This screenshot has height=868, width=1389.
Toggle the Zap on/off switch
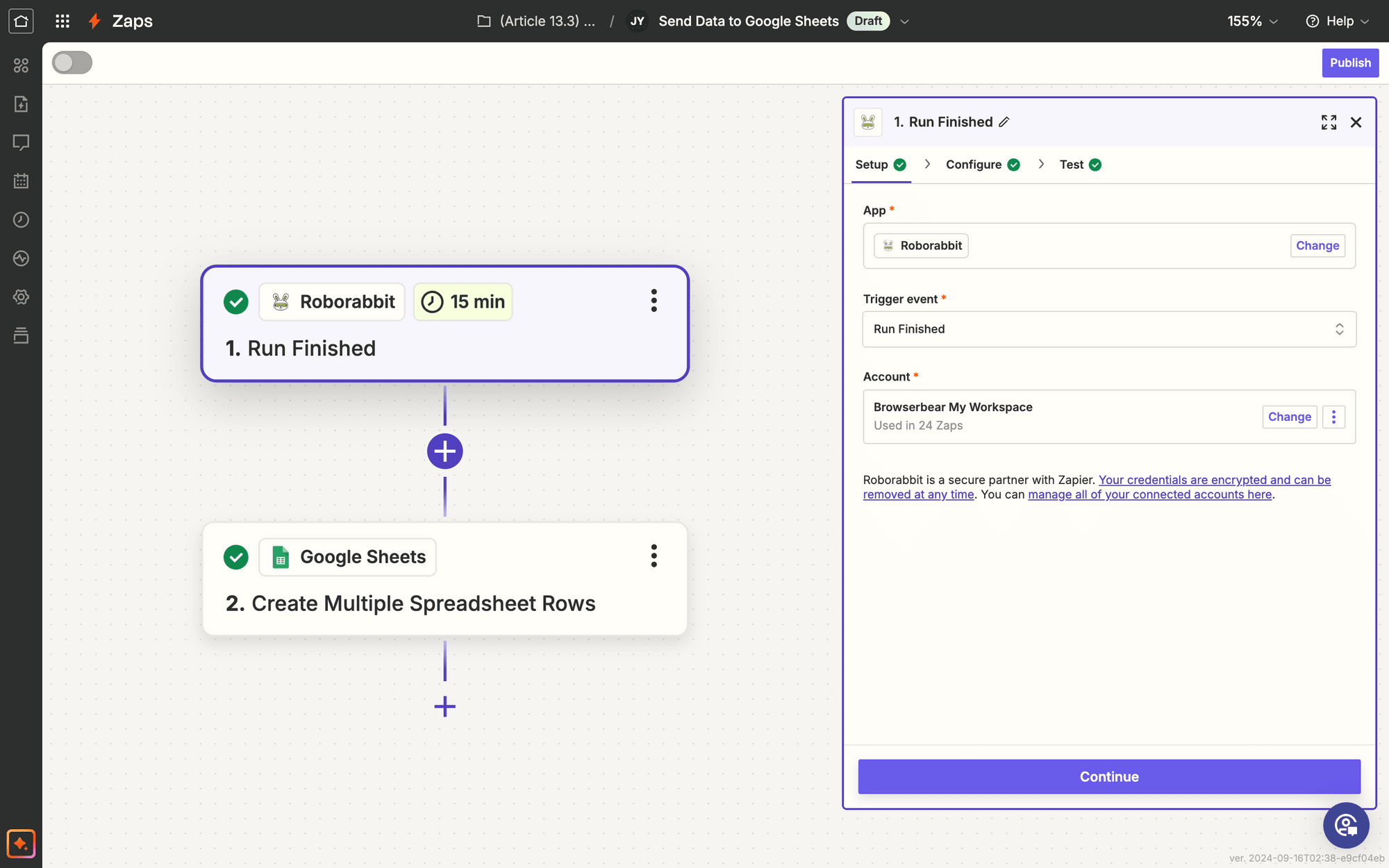72,62
